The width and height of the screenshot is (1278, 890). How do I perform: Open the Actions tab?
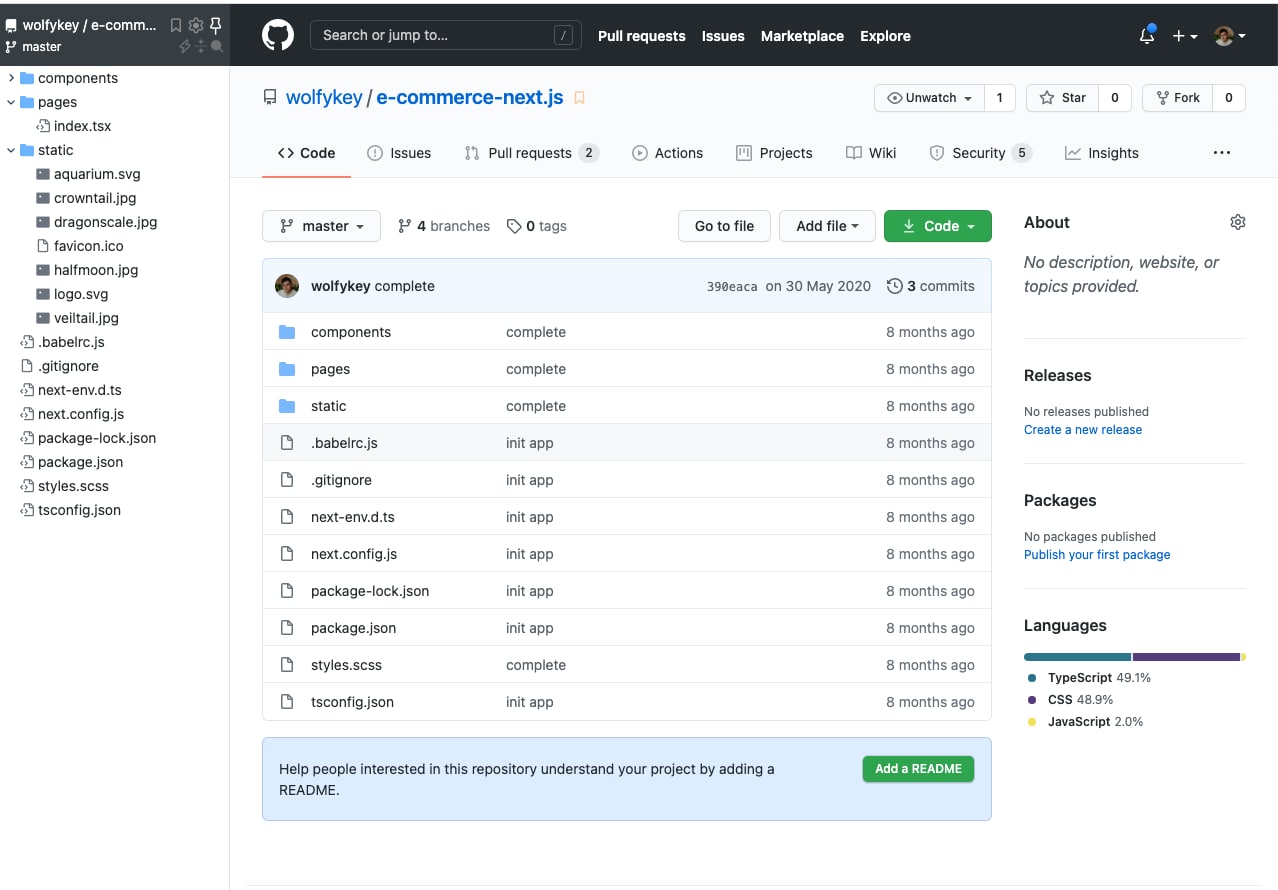(667, 153)
